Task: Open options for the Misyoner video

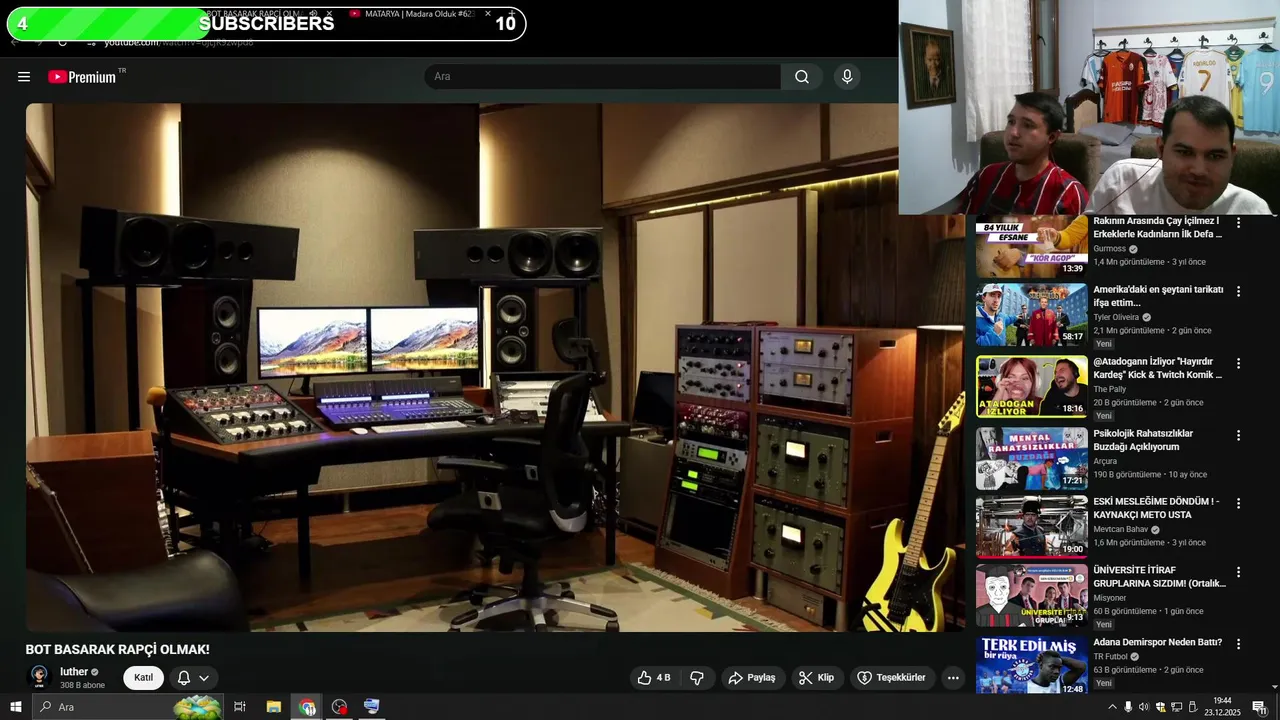Action: [1238, 573]
